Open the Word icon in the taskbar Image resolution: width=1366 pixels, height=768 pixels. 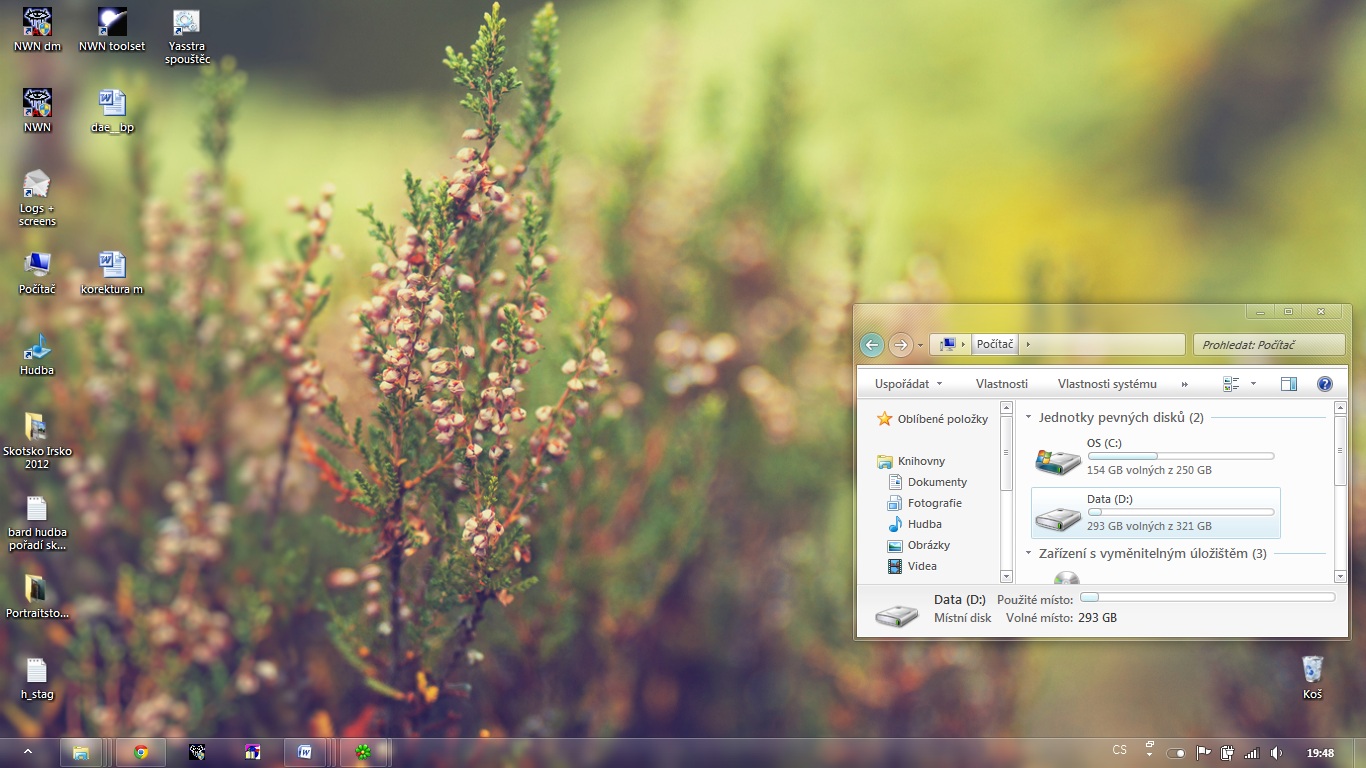point(305,752)
